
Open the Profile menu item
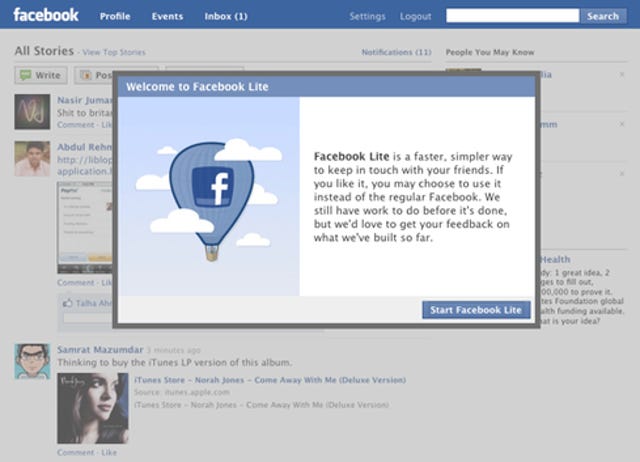click(115, 16)
